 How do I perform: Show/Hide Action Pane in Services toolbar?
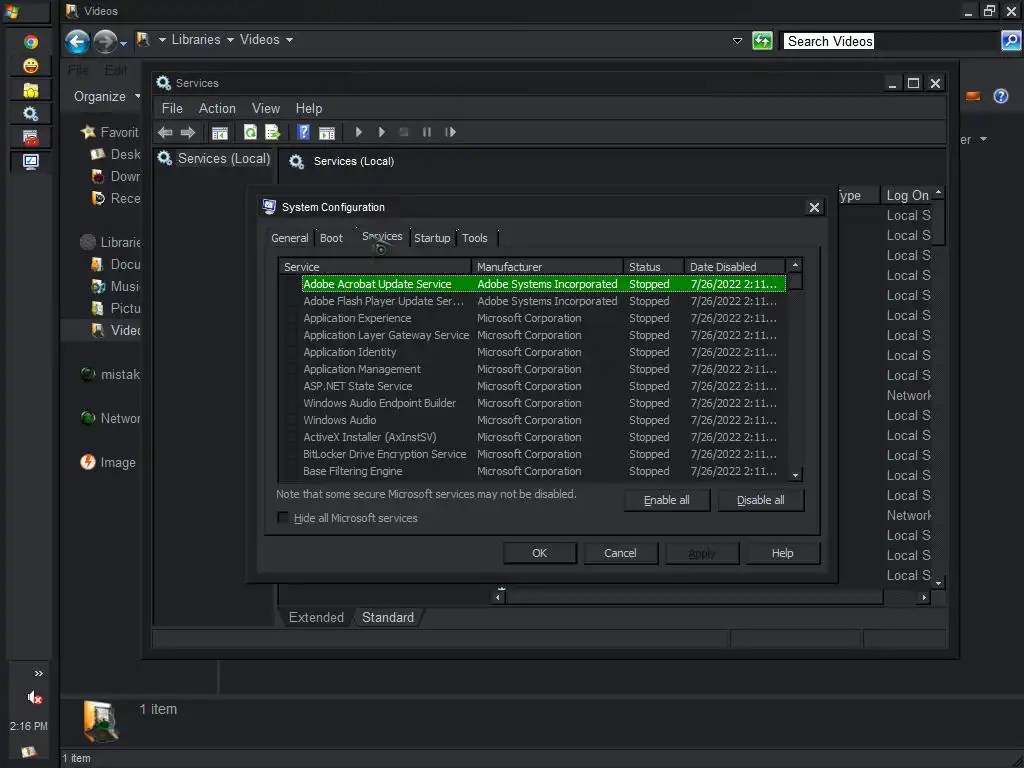(327, 133)
